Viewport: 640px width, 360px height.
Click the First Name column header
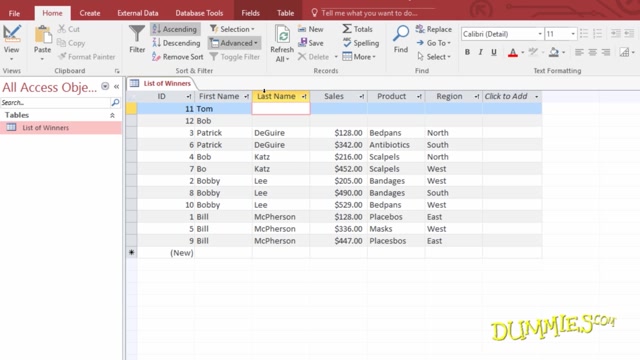point(223,97)
